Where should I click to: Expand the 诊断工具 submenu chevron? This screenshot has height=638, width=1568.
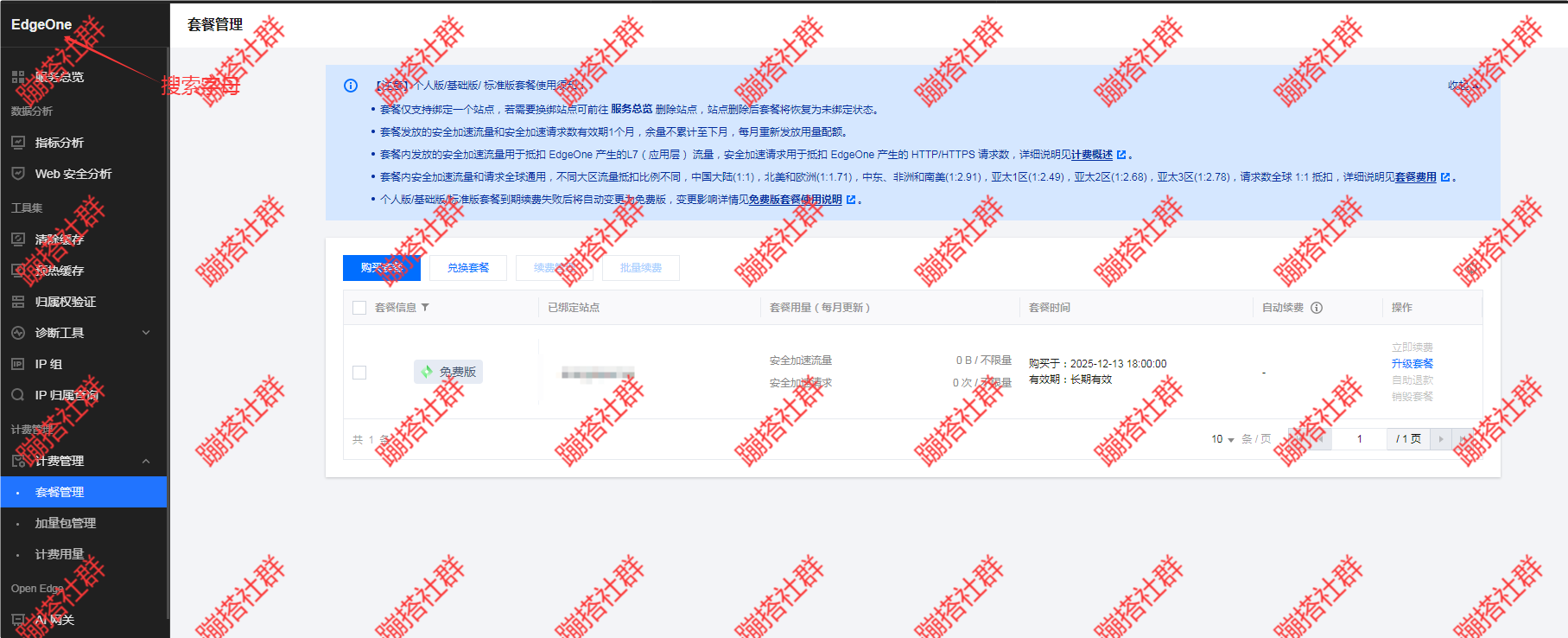click(146, 333)
